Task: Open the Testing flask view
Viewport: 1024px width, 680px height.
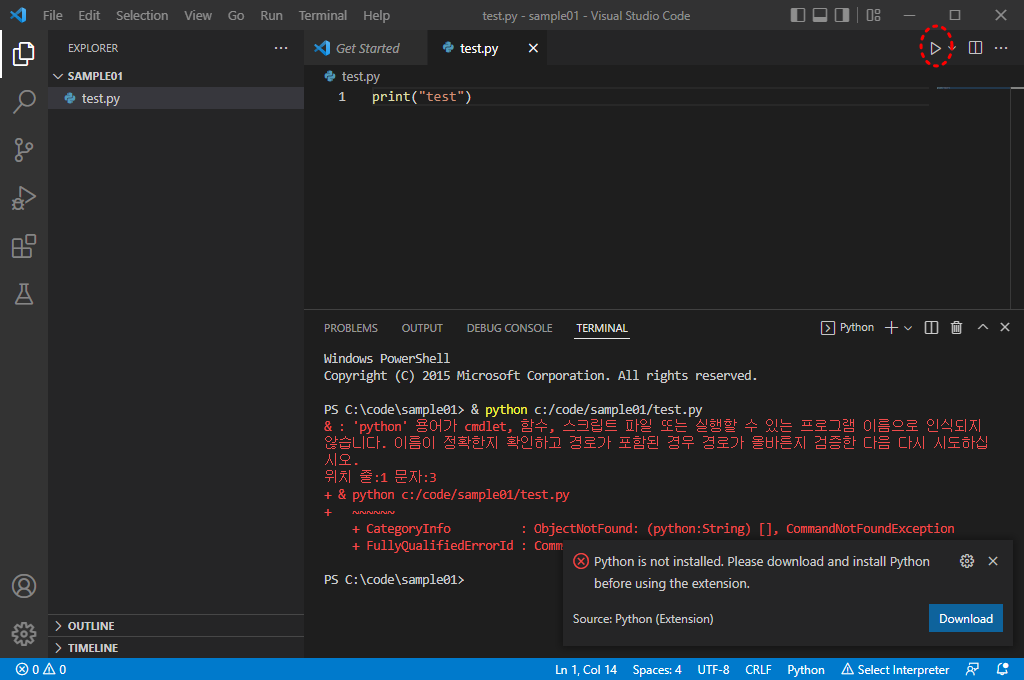Action: tap(24, 294)
